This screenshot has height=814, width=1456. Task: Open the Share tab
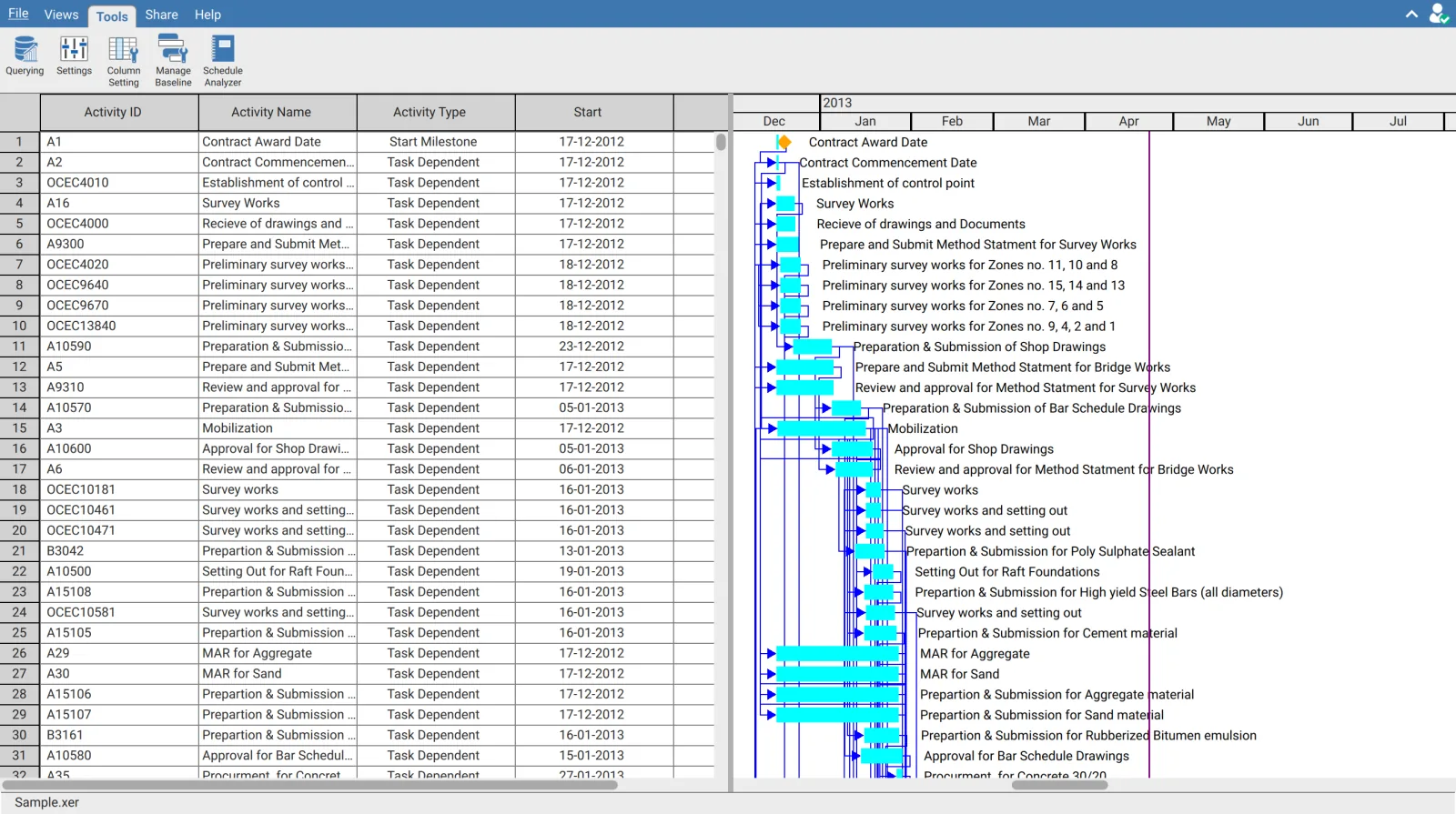[x=161, y=15]
